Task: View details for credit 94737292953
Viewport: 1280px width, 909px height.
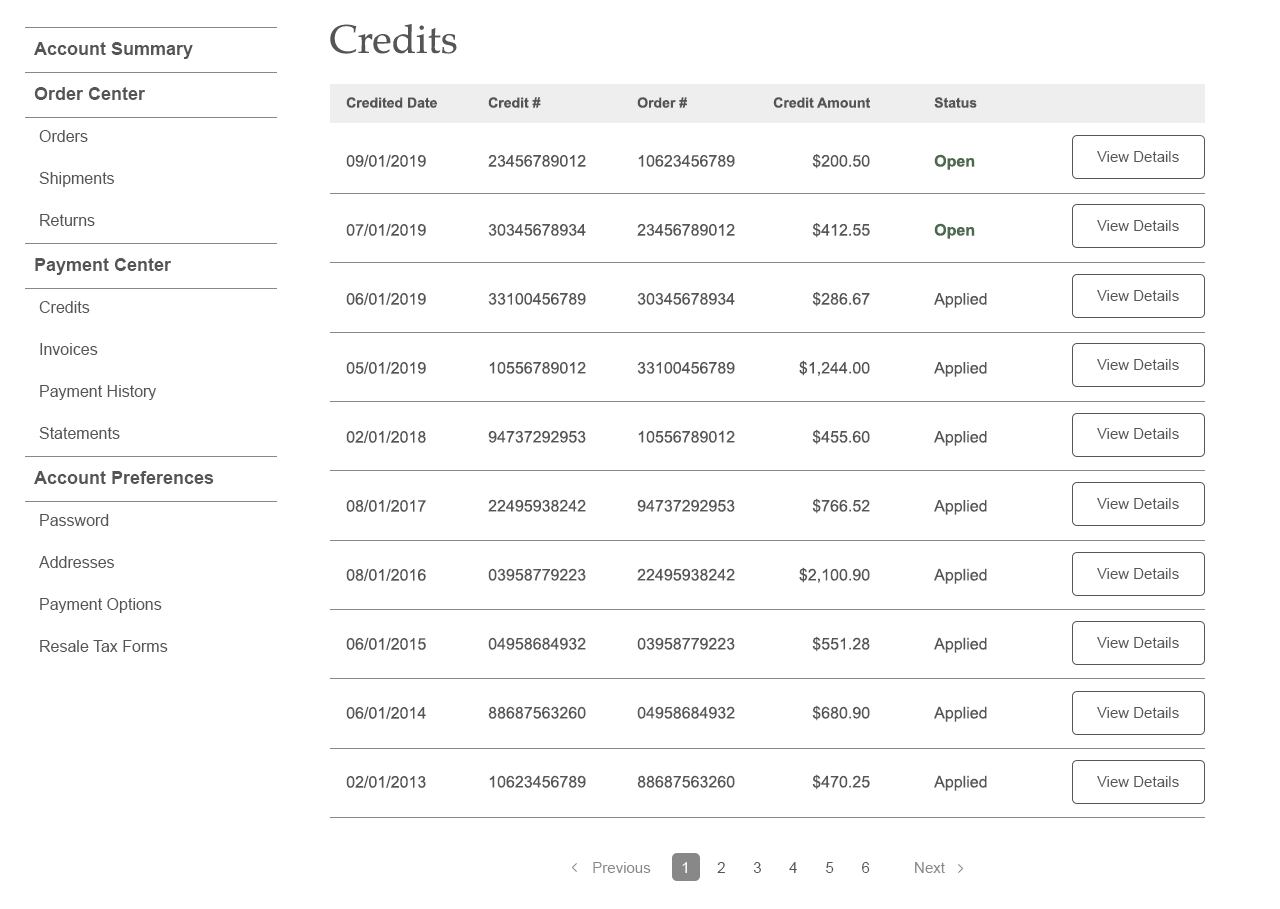Action: [x=1138, y=434]
